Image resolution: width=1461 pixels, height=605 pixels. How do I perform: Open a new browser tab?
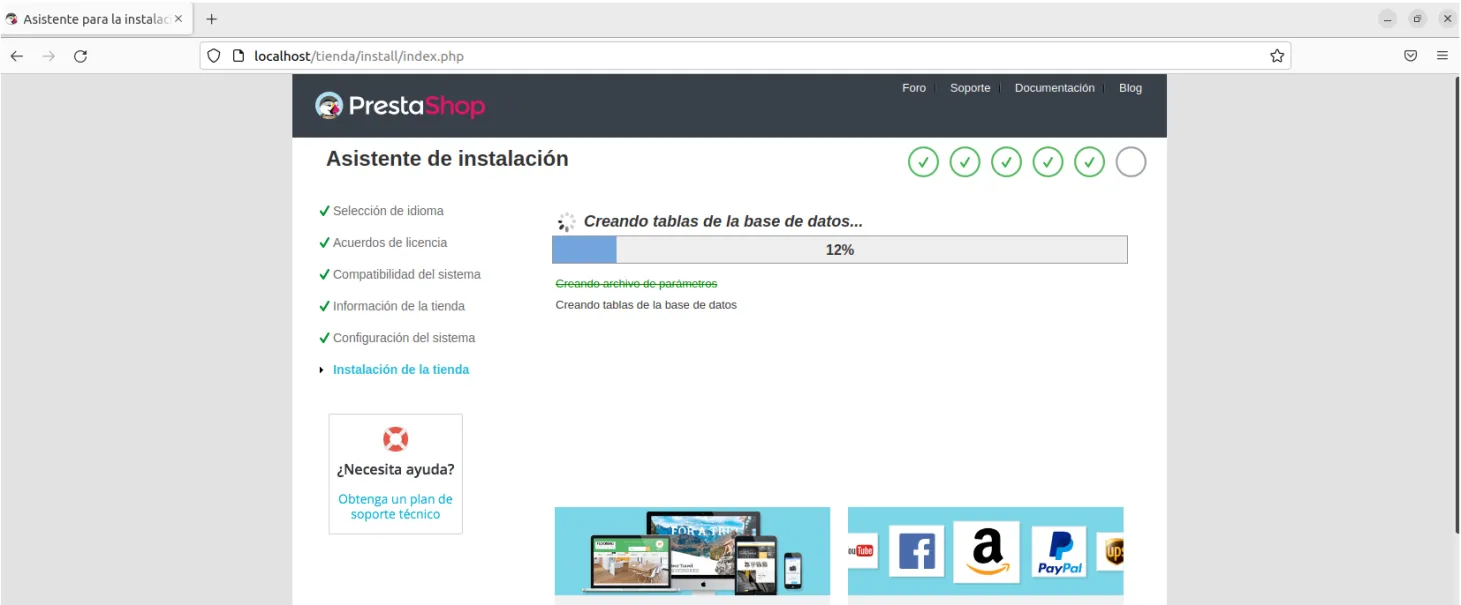click(x=211, y=19)
